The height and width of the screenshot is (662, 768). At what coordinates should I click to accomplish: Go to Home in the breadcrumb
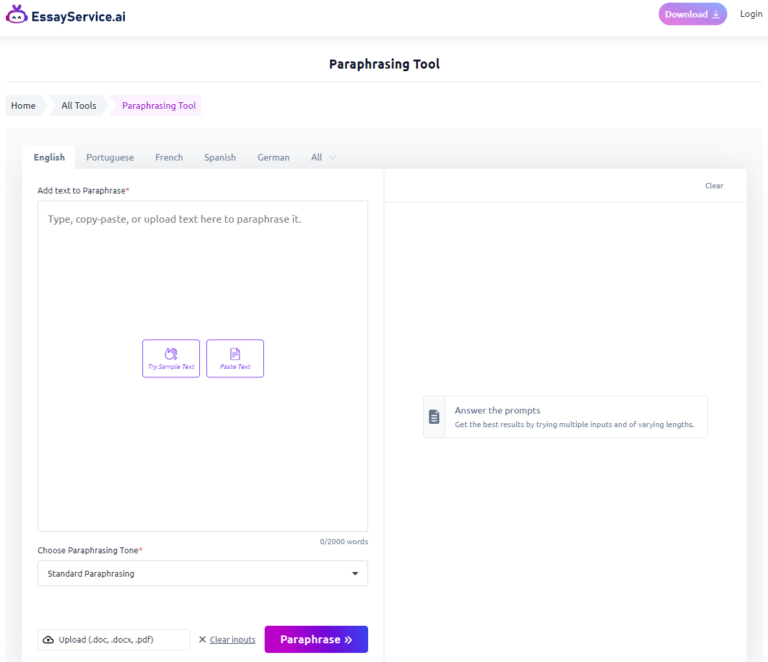click(23, 106)
